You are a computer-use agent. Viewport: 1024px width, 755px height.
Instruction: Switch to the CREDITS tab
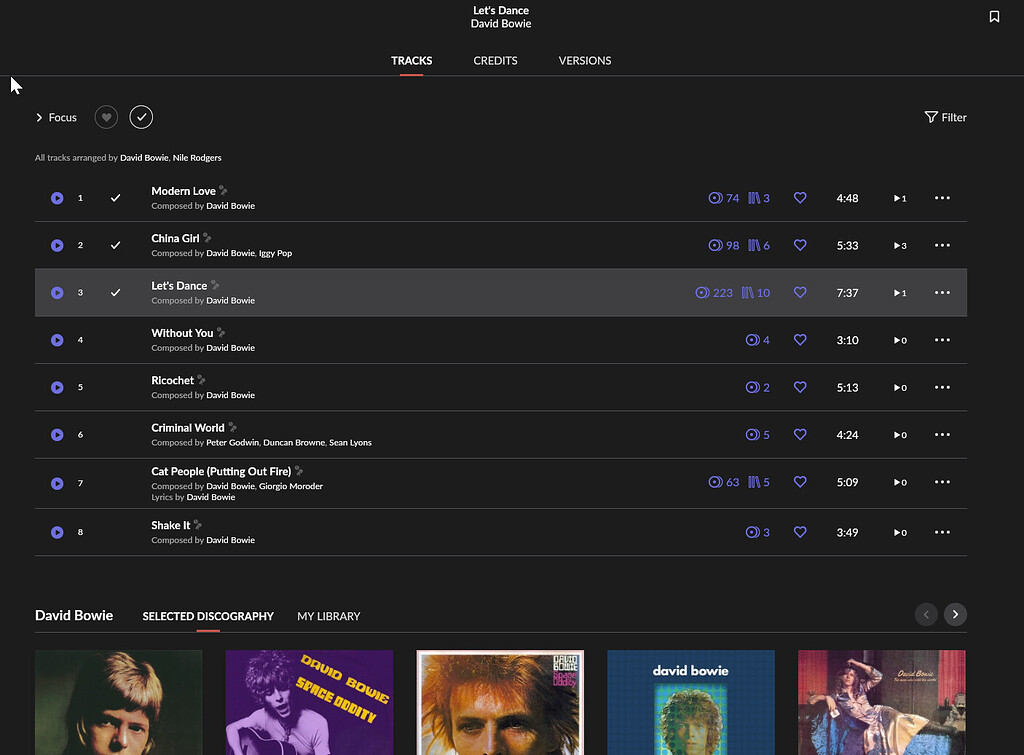[x=495, y=61]
